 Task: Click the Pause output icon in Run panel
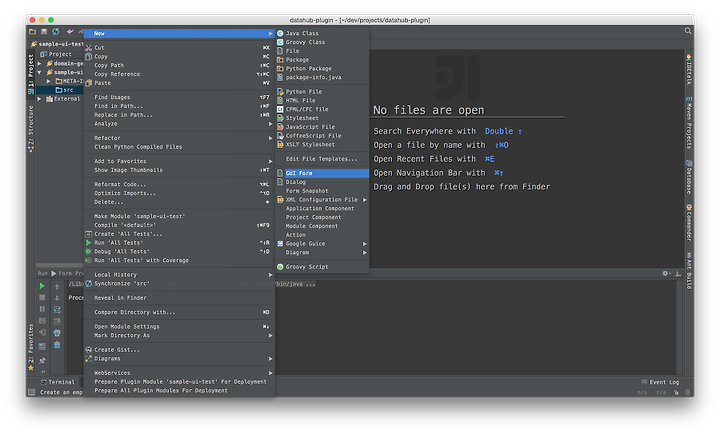[x=42, y=309]
